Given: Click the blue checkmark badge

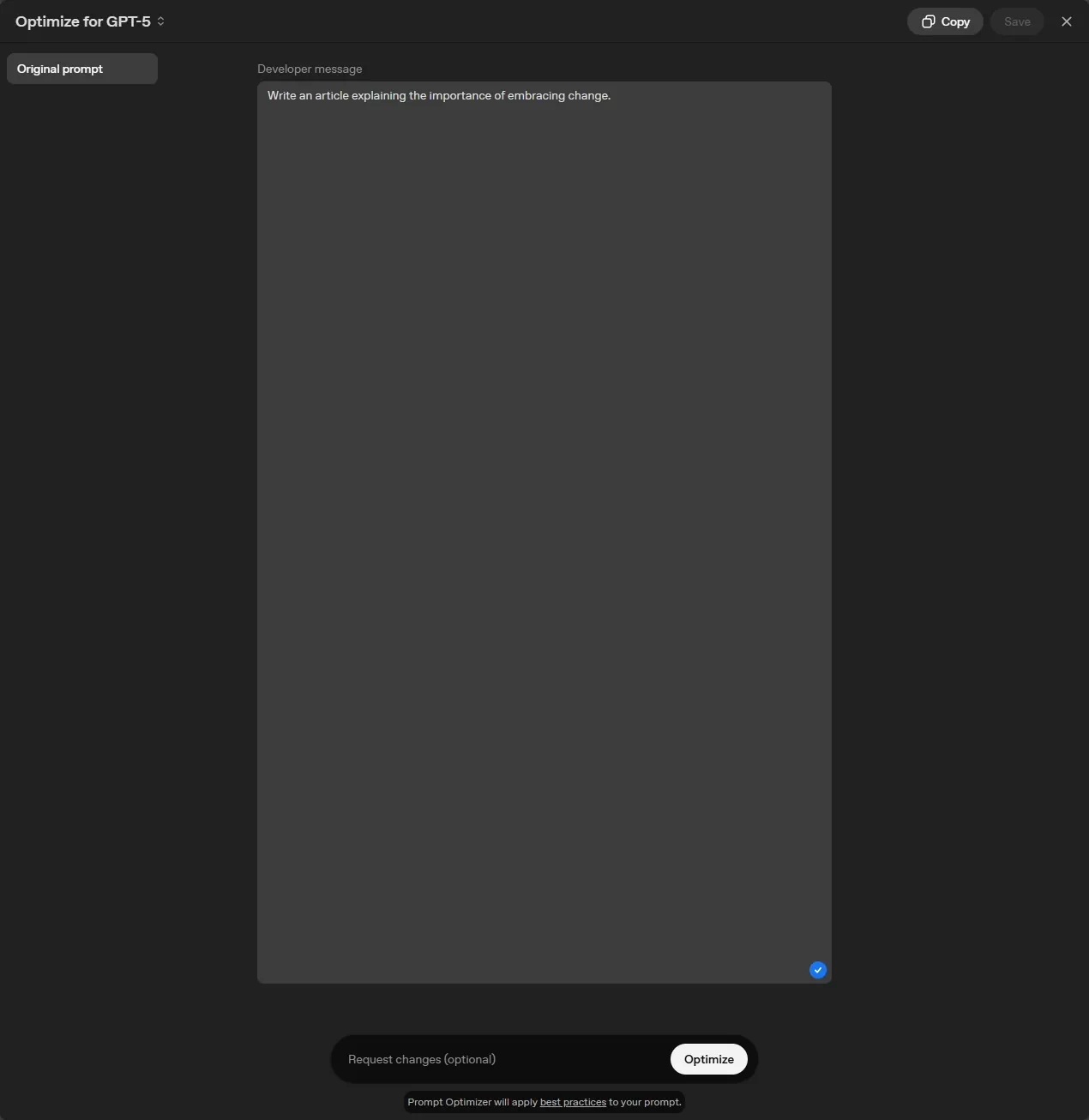Looking at the screenshot, I should (817, 970).
